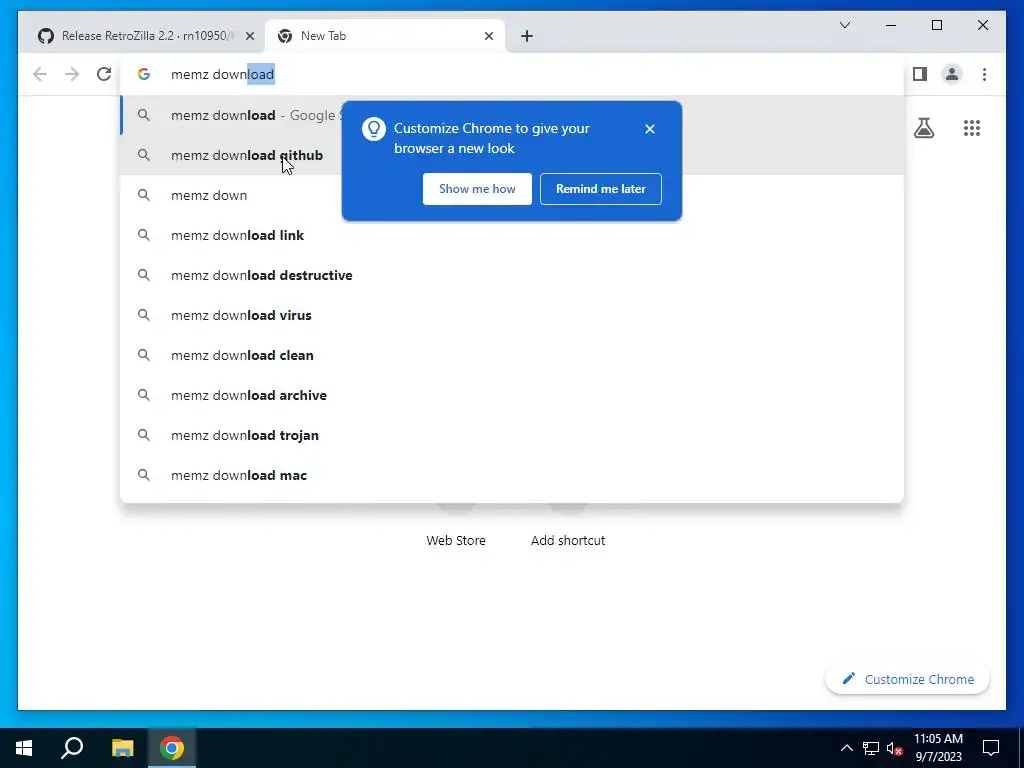Close the RetroZilla GitHub tab

(x=249, y=37)
